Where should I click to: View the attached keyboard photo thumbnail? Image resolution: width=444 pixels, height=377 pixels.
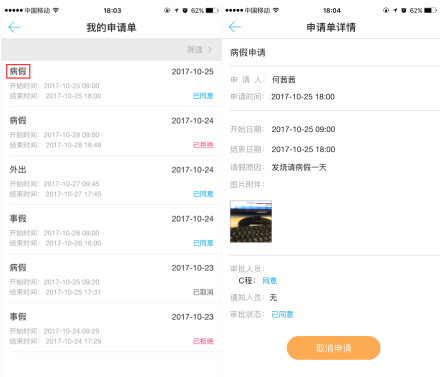click(251, 221)
